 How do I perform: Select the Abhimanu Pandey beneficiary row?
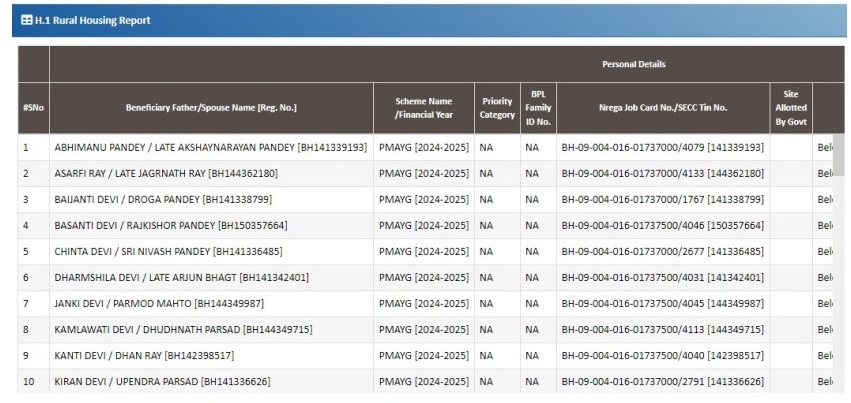[210, 147]
